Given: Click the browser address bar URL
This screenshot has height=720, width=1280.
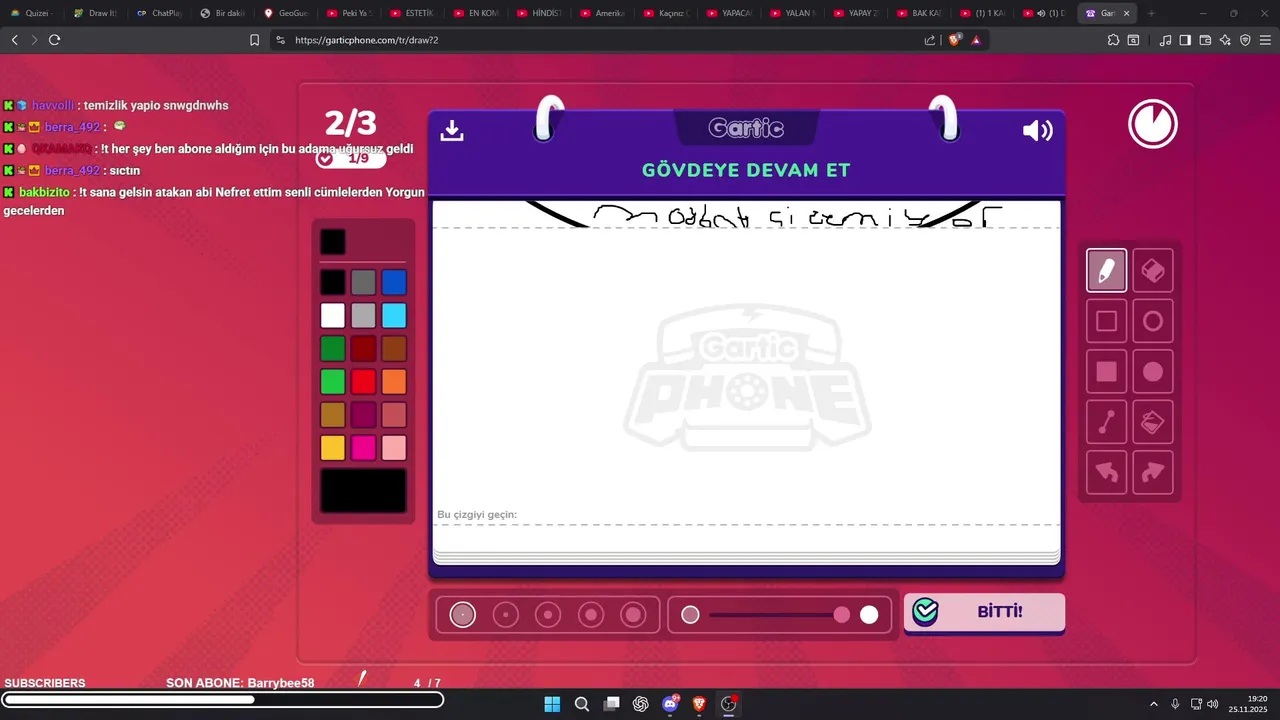Looking at the screenshot, I should pyautogui.click(x=367, y=40).
